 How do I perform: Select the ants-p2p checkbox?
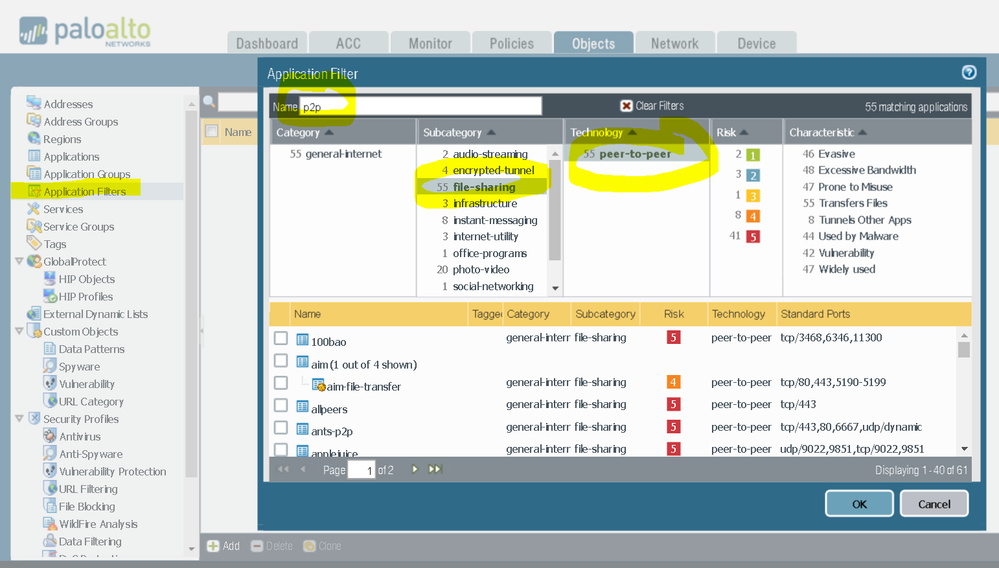[x=281, y=428]
